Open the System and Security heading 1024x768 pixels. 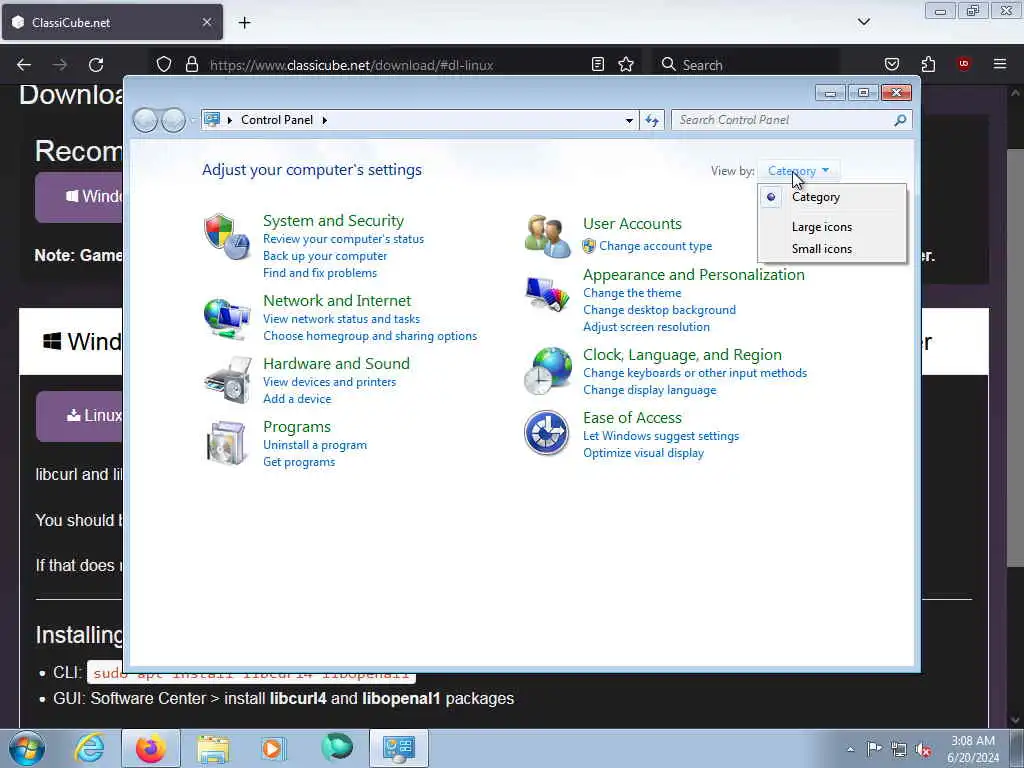click(333, 221)
